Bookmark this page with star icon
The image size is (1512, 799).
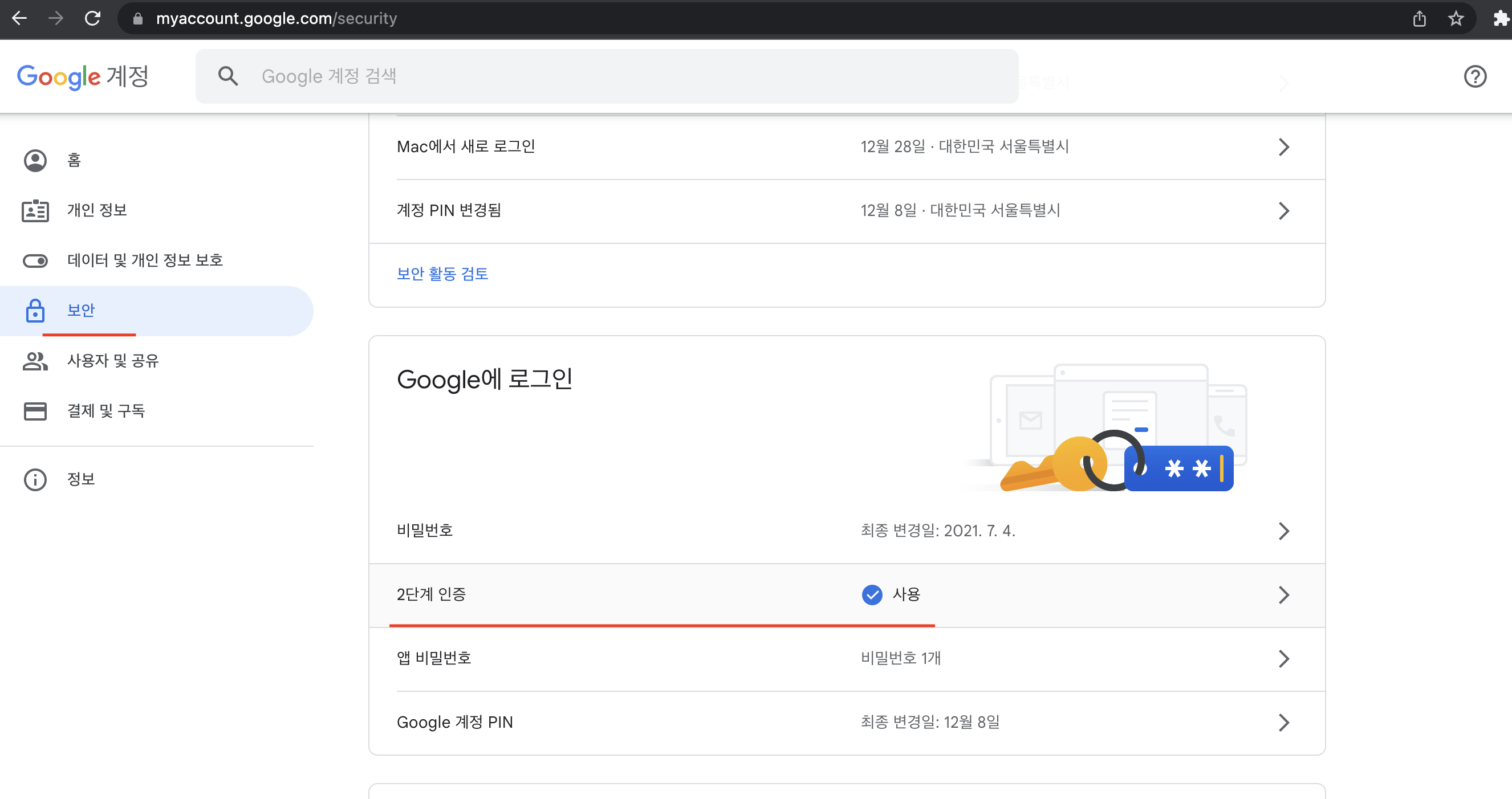click(1455, 19)
